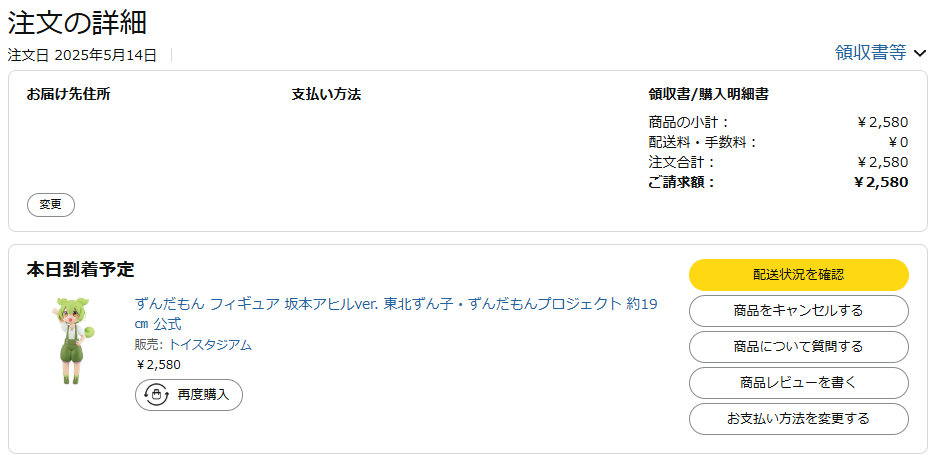Open 商品レビューを書く to write a review
Image resolution: width=936 pixels, height=466 pixels.
coord(799,382)
